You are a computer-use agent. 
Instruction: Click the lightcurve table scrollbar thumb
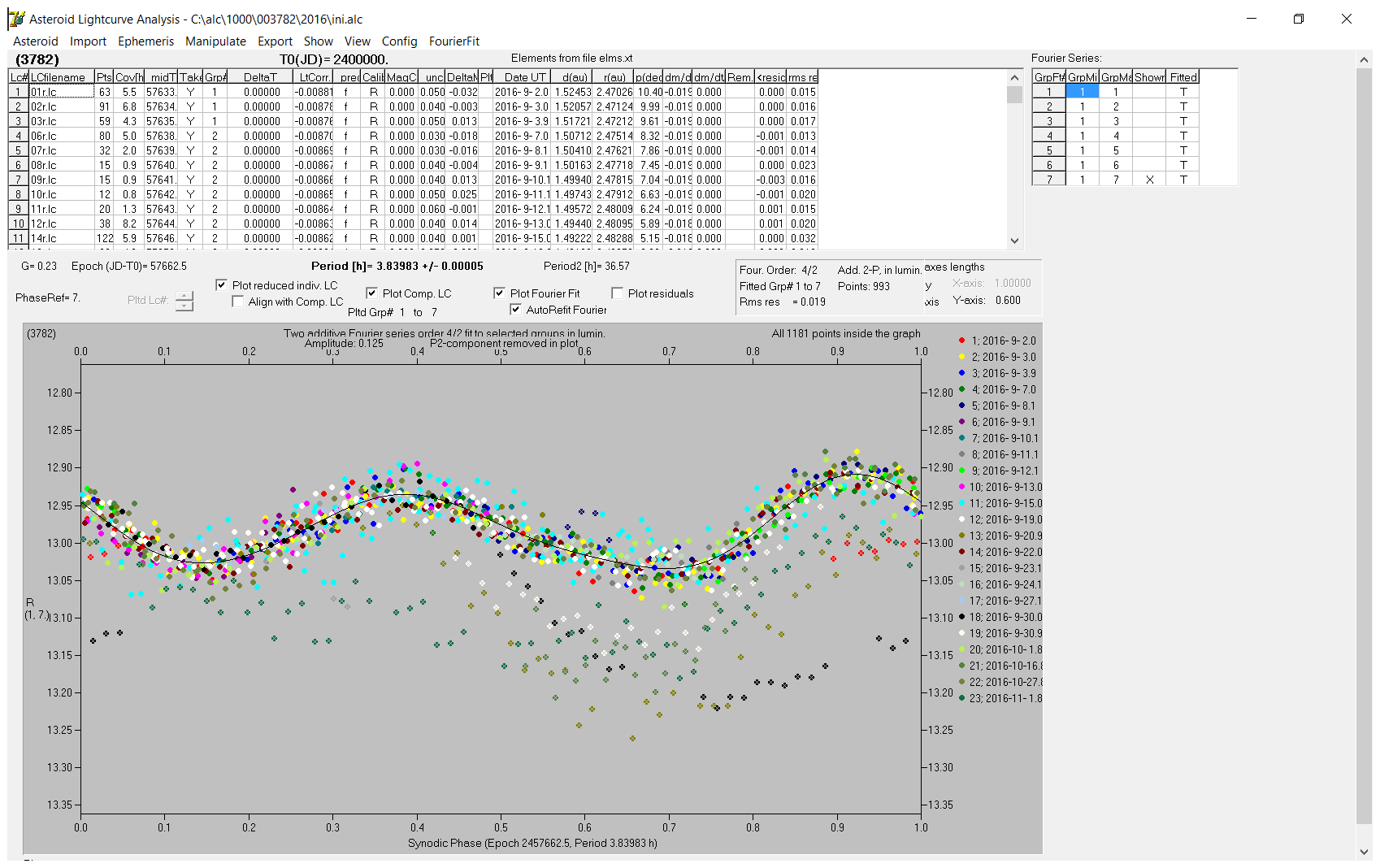coord(1014,94)
